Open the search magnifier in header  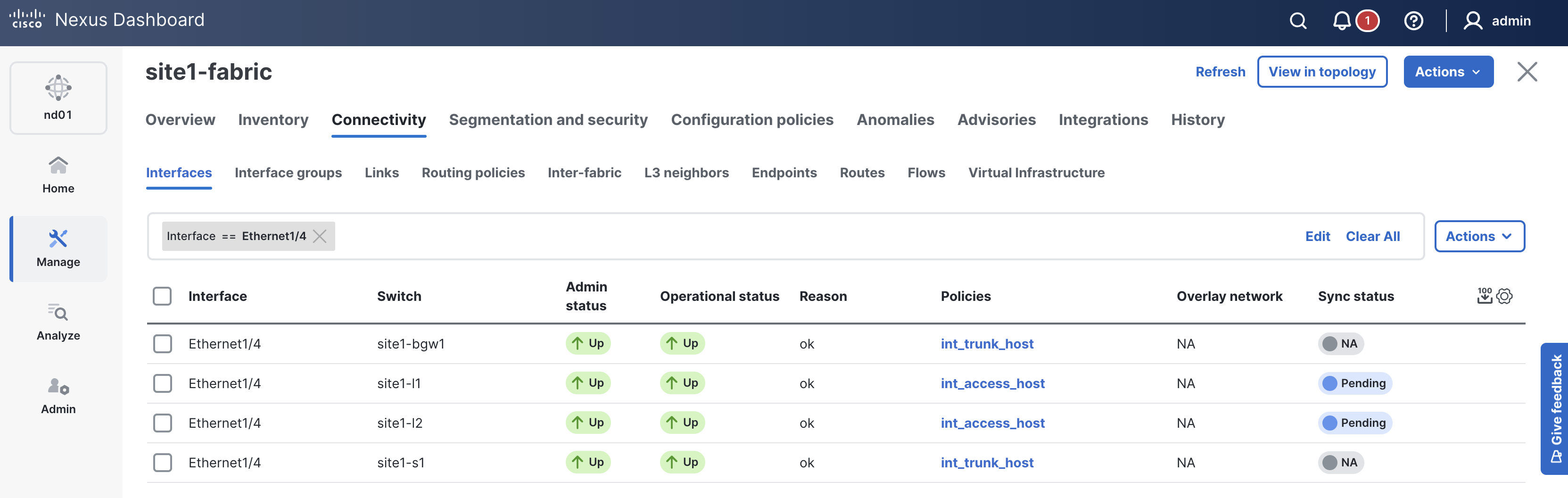(1298, 21)
